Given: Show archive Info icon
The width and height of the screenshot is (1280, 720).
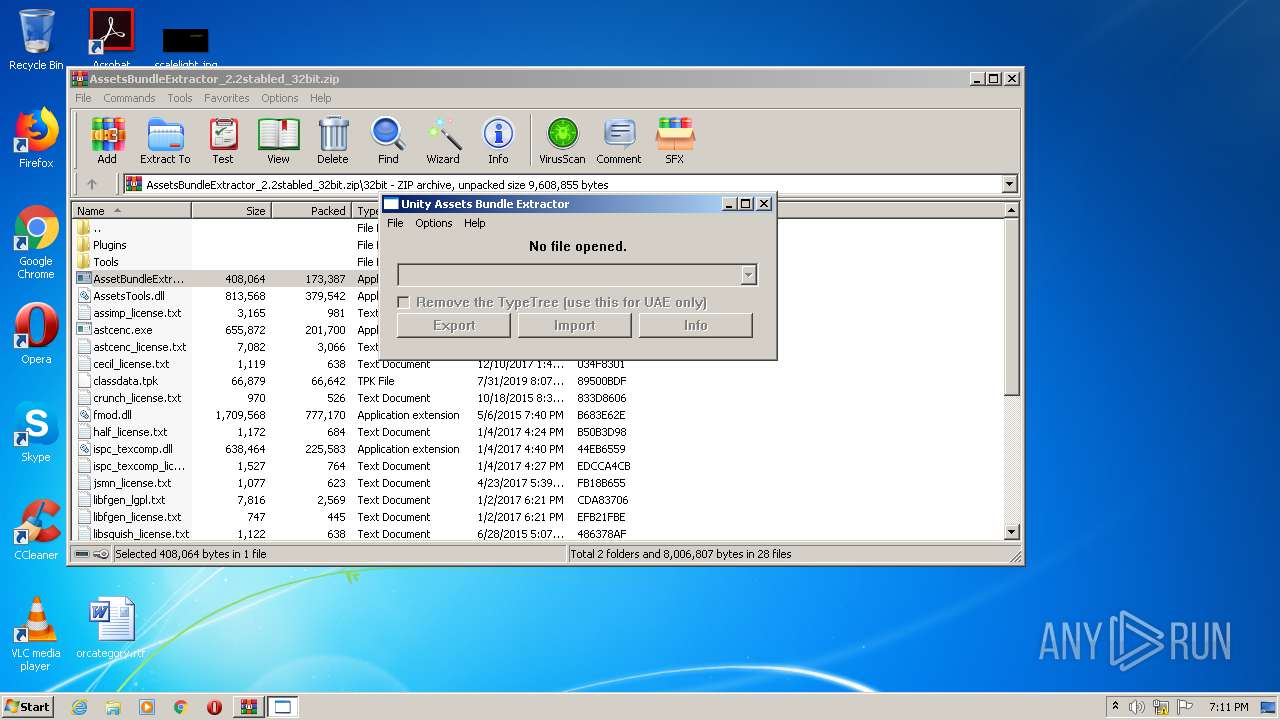Looking at the screenshot, I should click(x=498, y=140).
